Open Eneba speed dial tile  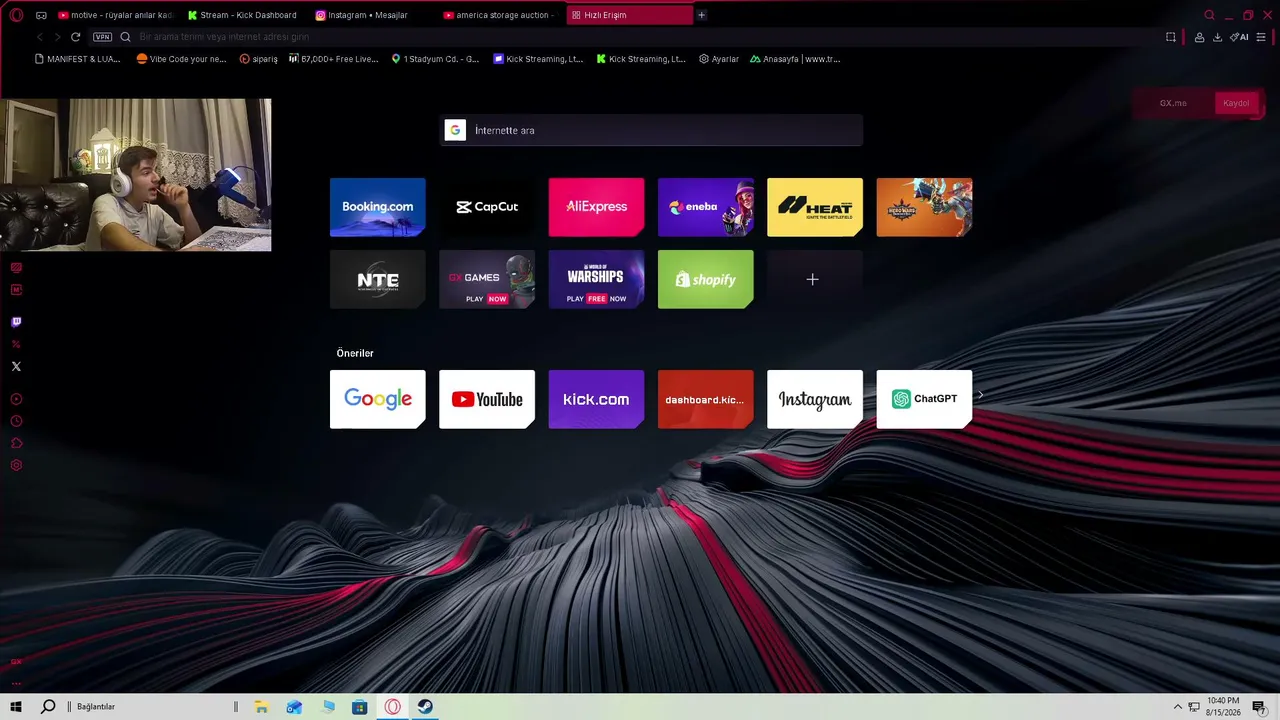[x=706, y=207]
